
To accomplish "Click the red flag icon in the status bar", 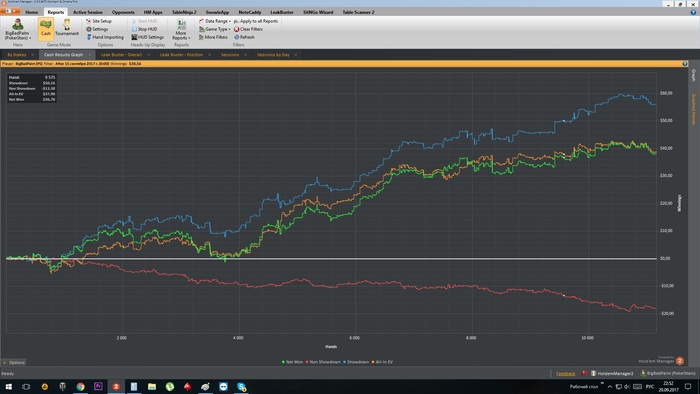I will 584,373.
